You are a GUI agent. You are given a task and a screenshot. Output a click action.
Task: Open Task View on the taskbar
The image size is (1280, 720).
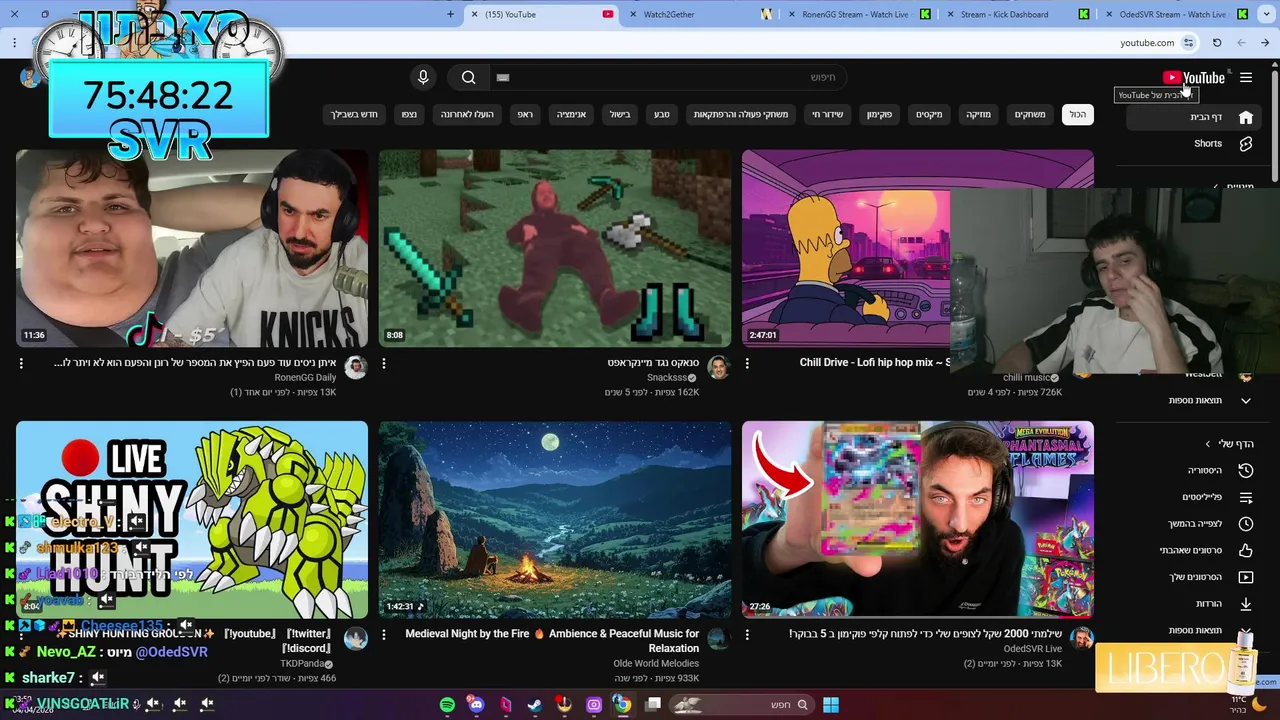pos(653,705)
